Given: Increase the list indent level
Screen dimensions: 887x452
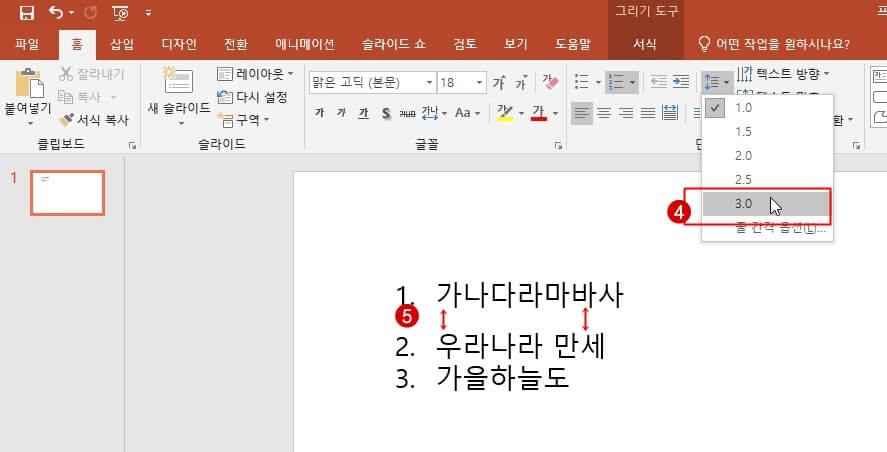Looking at the screenshot, I should tap(681, 83).
